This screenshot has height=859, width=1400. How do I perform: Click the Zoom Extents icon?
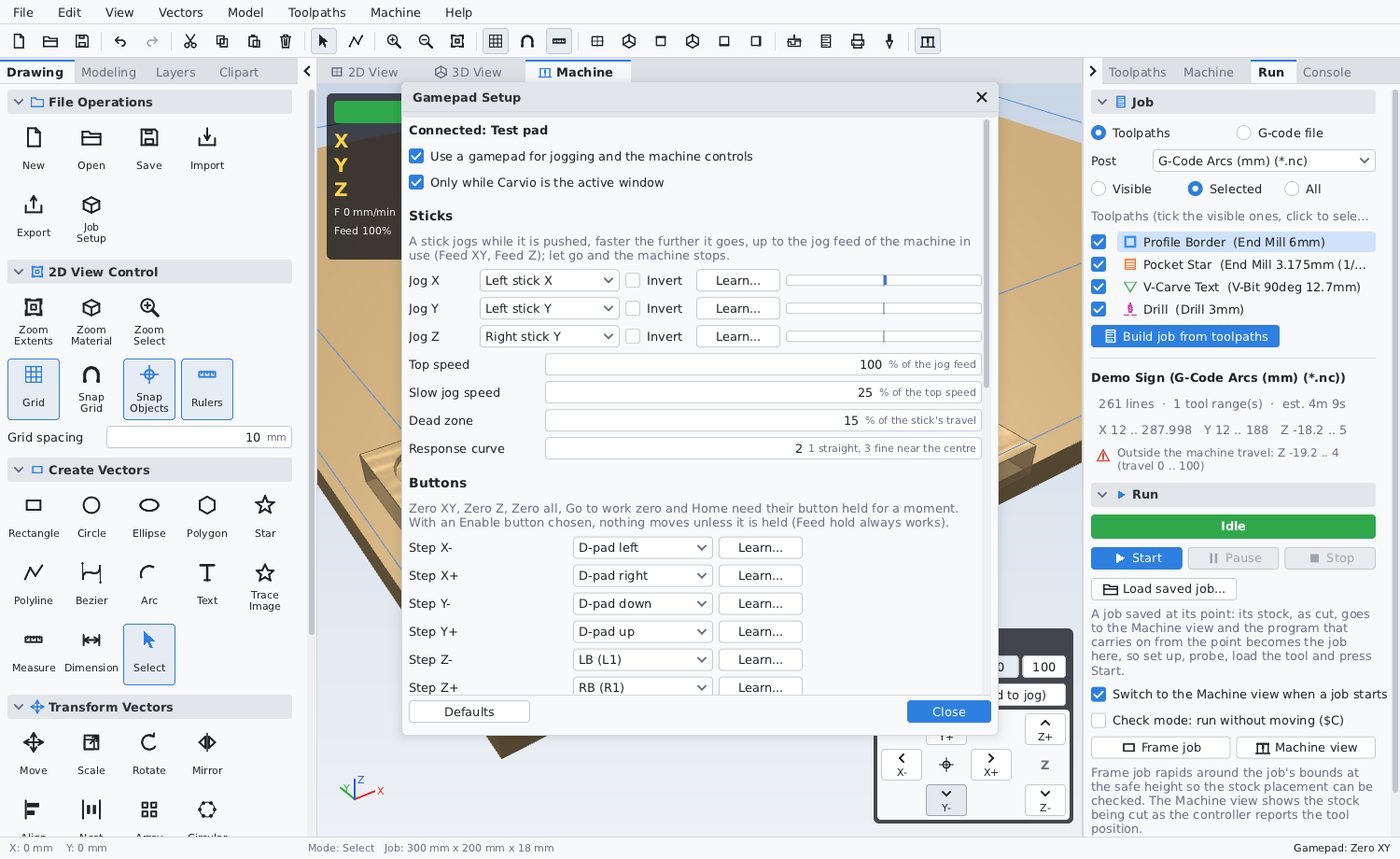tap(33, 320)
